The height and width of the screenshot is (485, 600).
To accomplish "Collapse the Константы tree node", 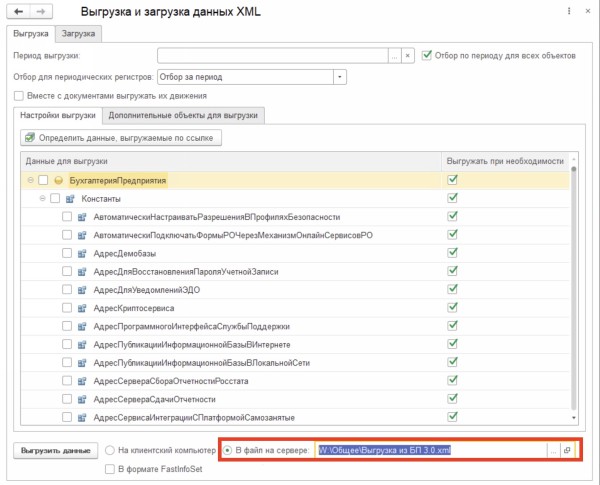I will click(x=42, y=199).
